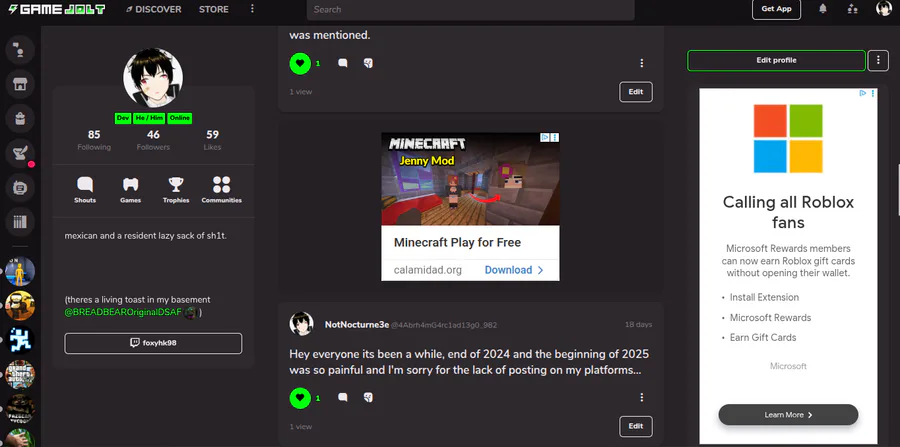This screenshot has width=900, height=447.
Task: Click the Edit profile button
Action: click(x=776, y=60)
